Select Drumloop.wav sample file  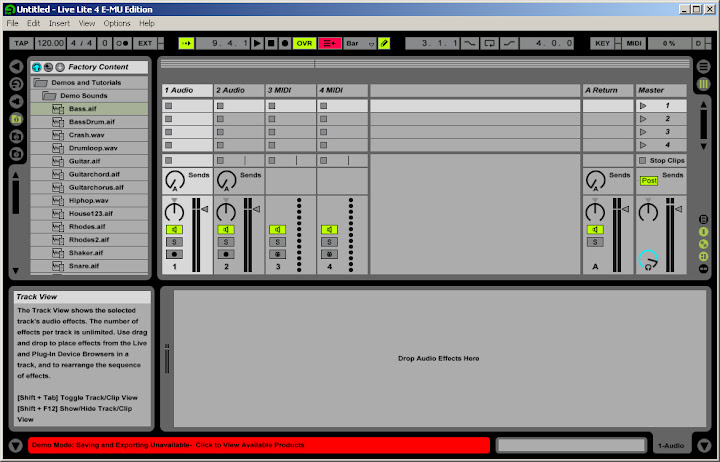coord(89,148)
